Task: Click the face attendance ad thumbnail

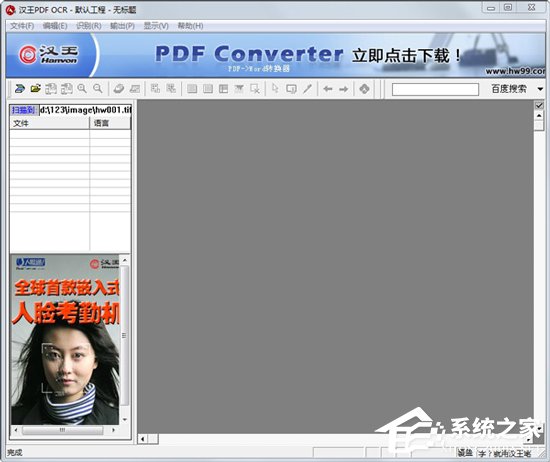Action: (65, 340)
